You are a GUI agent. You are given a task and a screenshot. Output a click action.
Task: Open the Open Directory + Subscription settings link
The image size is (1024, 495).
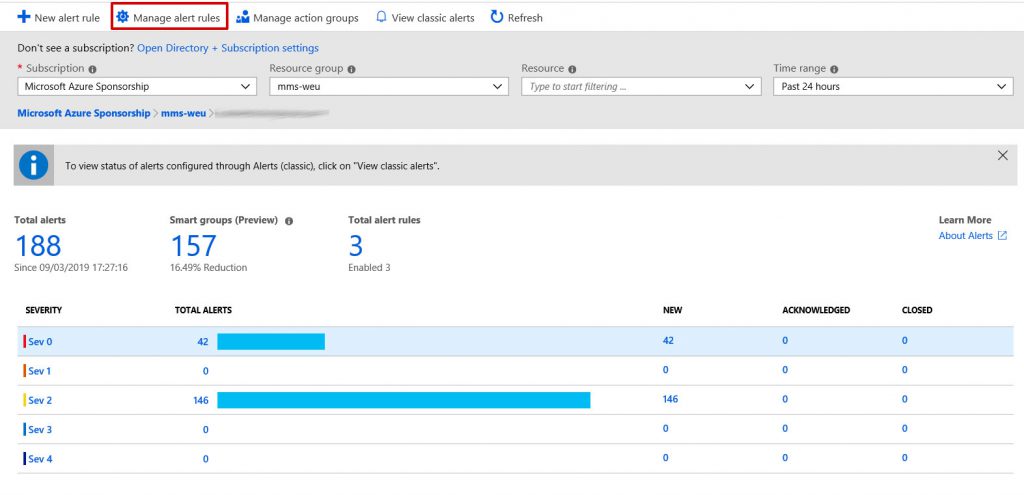(x=228, y=48)
